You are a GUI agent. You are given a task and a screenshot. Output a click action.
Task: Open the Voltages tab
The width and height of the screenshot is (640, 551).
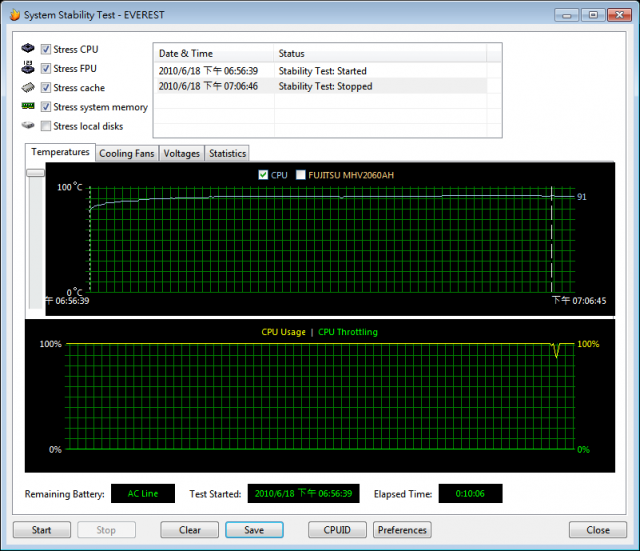[x=181, y=153]
